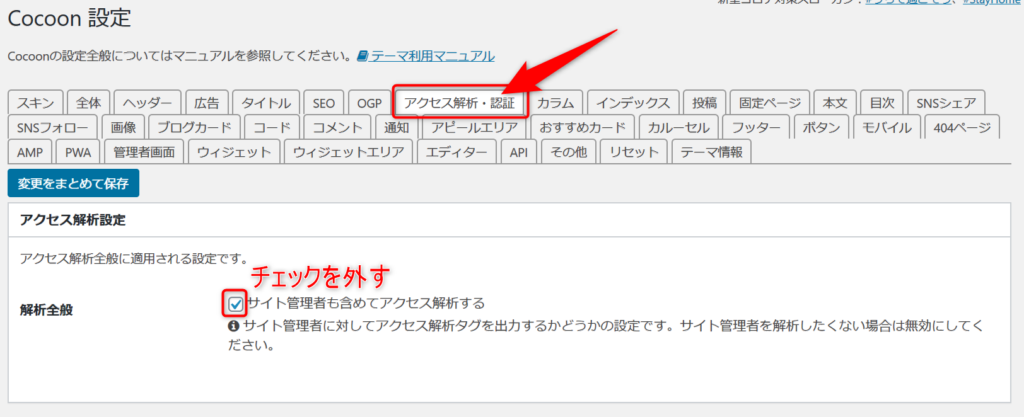Open the SNSフォロー tab
This screenshot has height=417, width=1024.
[x=53, y=127]
